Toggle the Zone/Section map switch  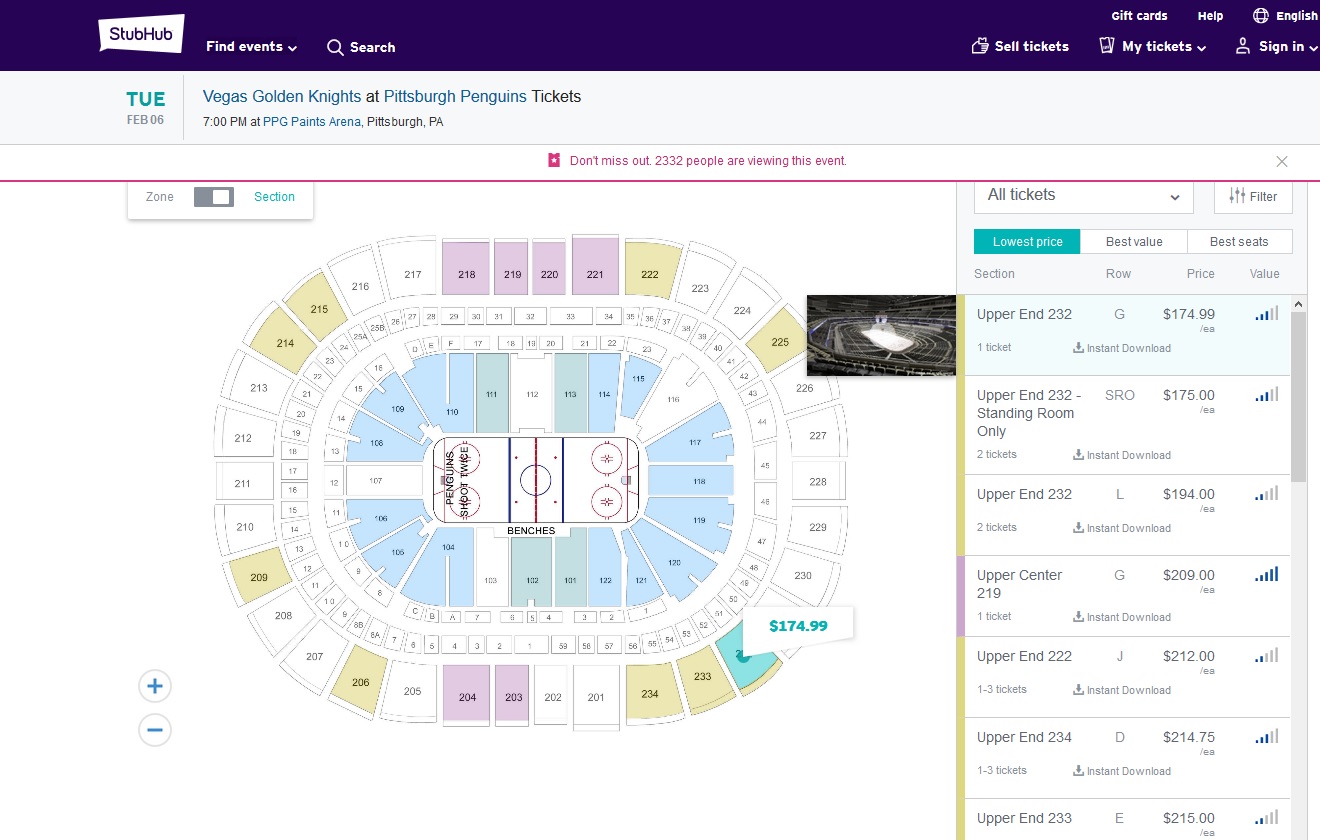pyautogui.click(x=213, y=197)
